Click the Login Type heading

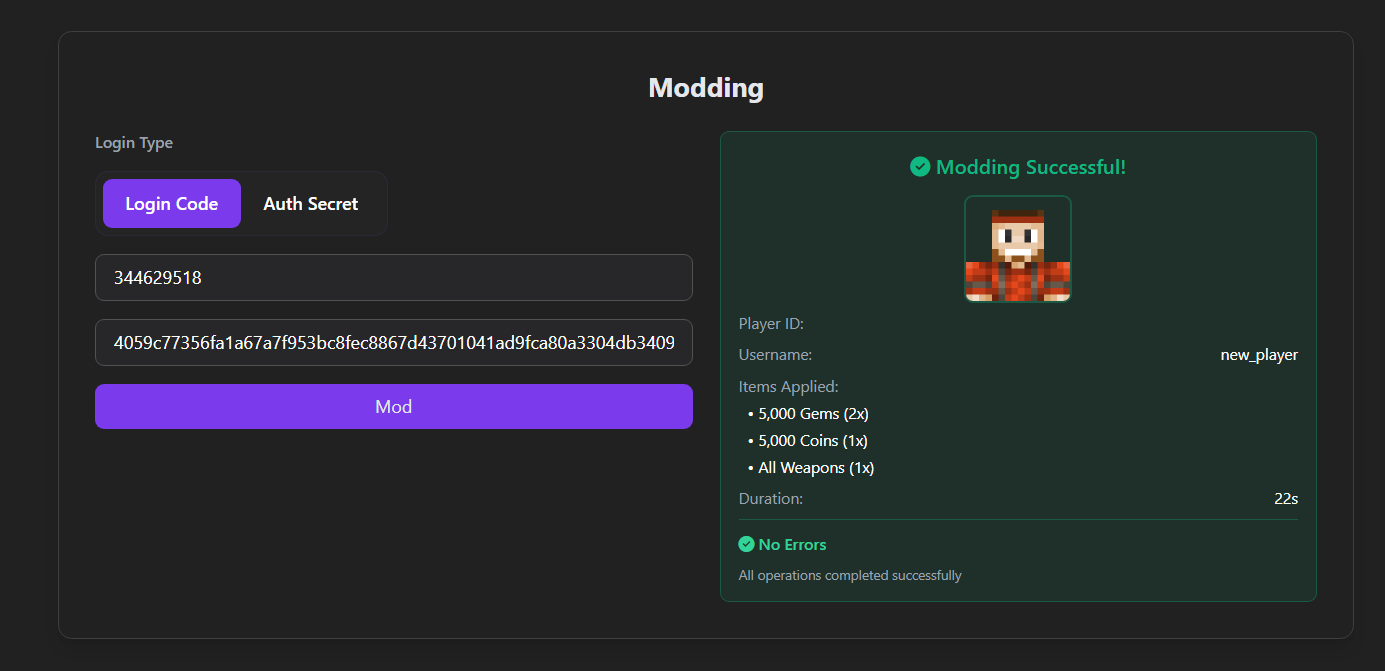click(x=133, y=142)
